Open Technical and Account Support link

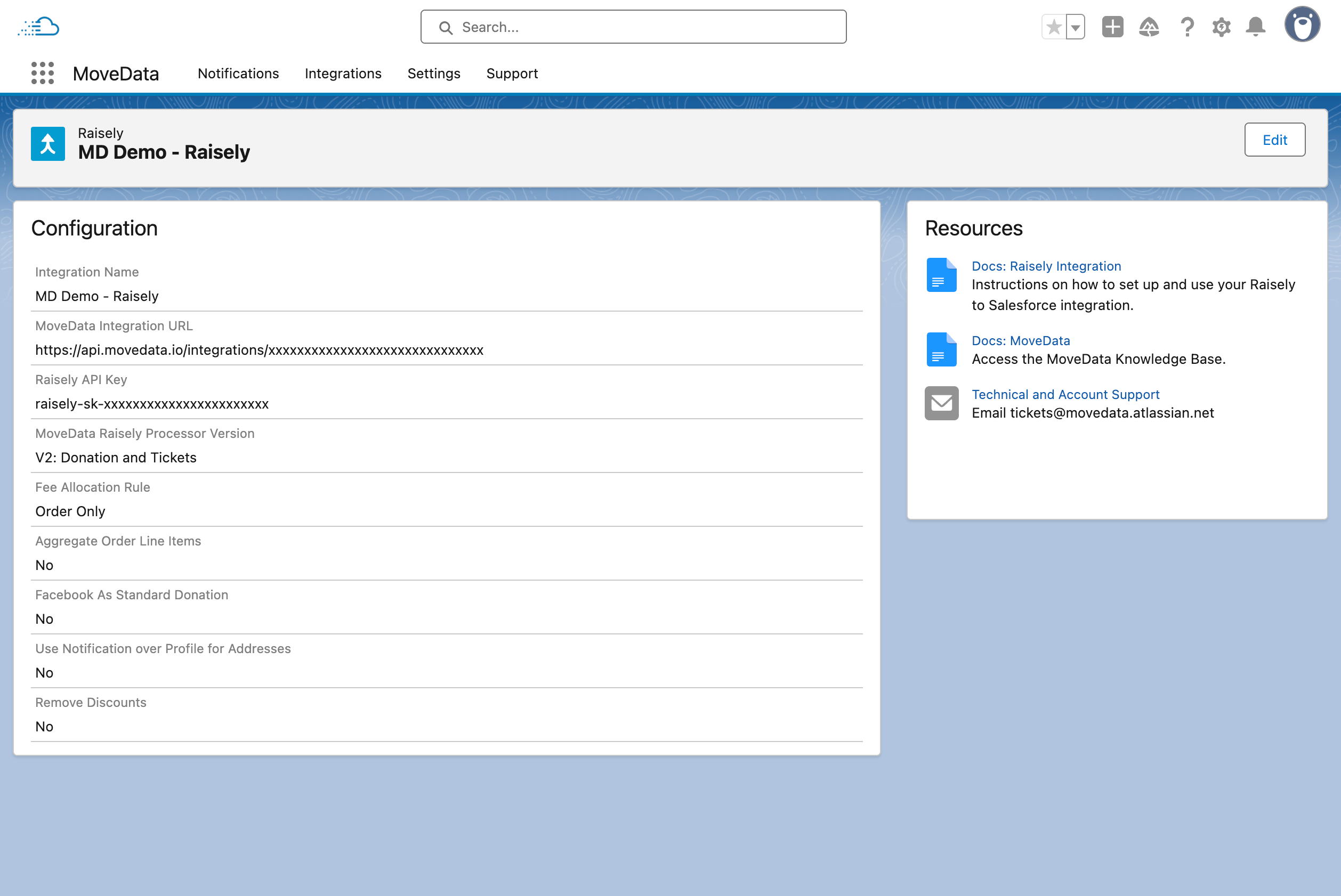click(1065, 394)
